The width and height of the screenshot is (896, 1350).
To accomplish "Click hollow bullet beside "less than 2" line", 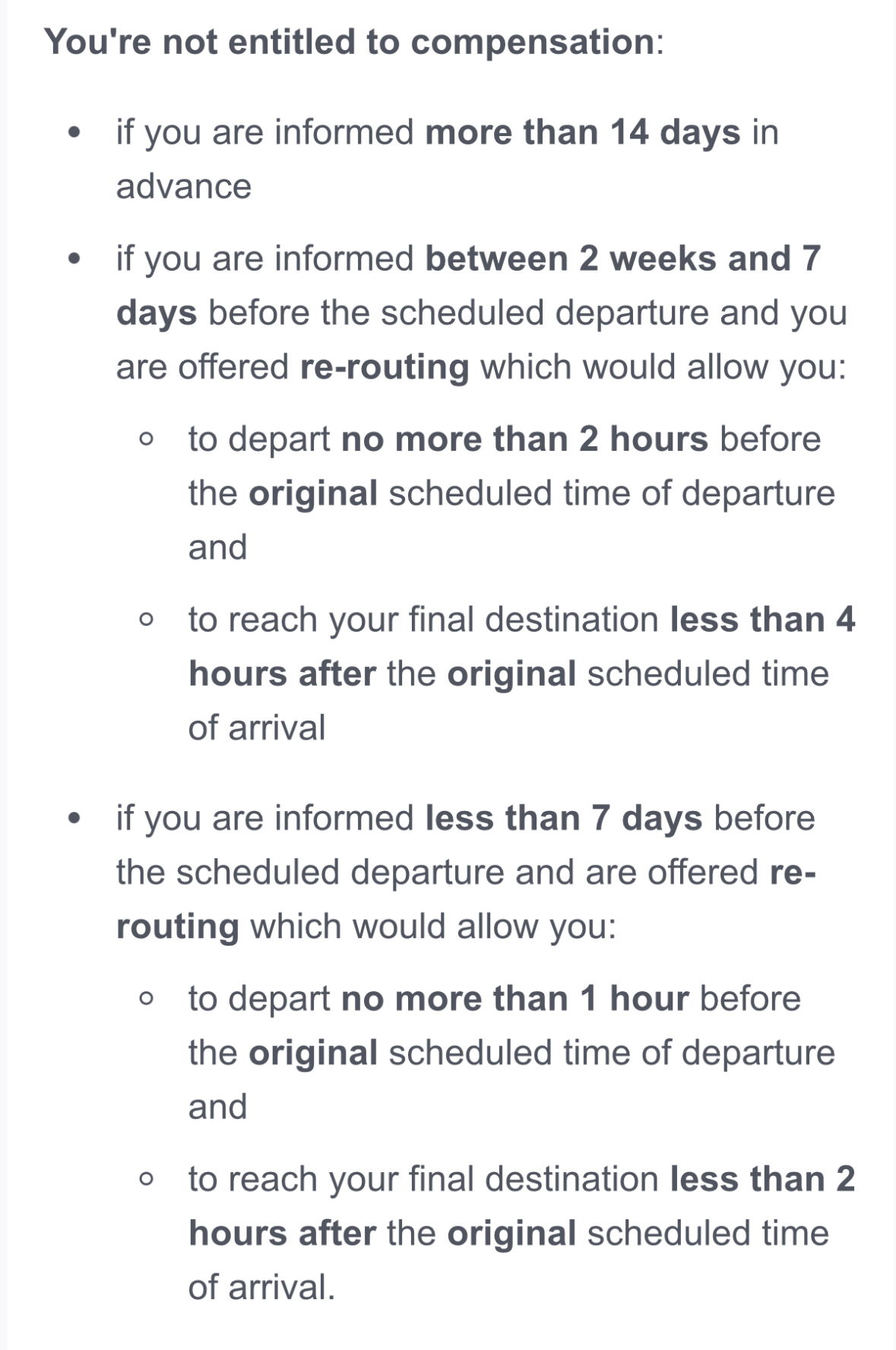I will pyautogui.click(x=147, y=1179).
